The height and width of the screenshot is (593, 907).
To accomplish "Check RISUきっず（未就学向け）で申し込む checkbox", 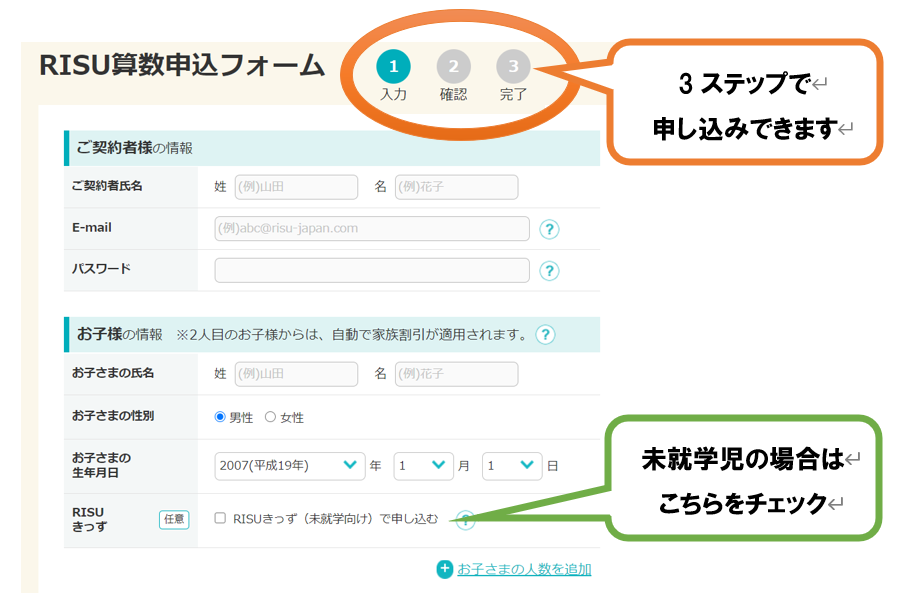I will (x=220, y=518).
